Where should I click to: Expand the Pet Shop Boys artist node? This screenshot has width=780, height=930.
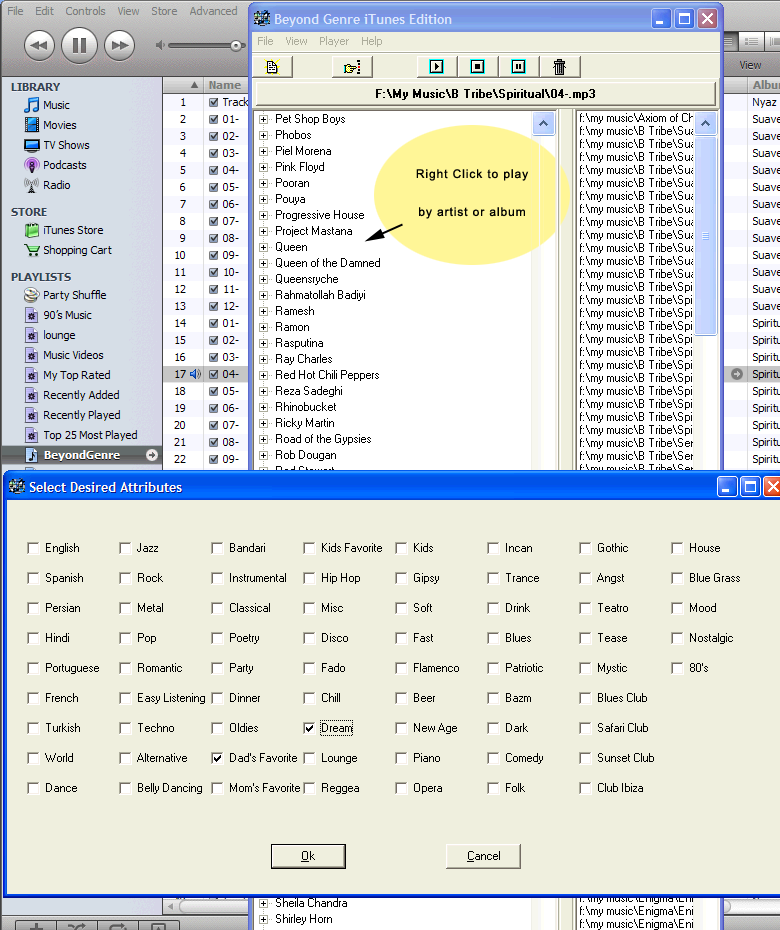pos(263,119)
